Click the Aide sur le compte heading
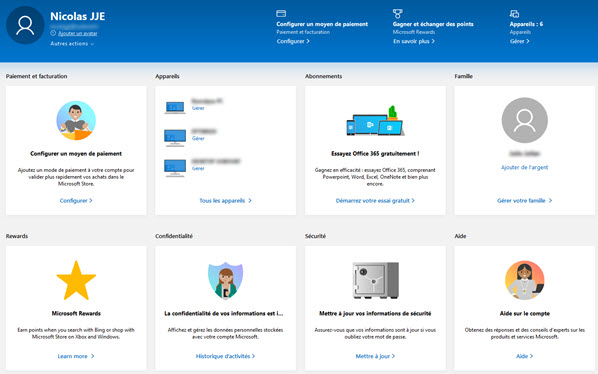This screenshot has width=598, height=374. pyautogui.click(x=524, y=313)
